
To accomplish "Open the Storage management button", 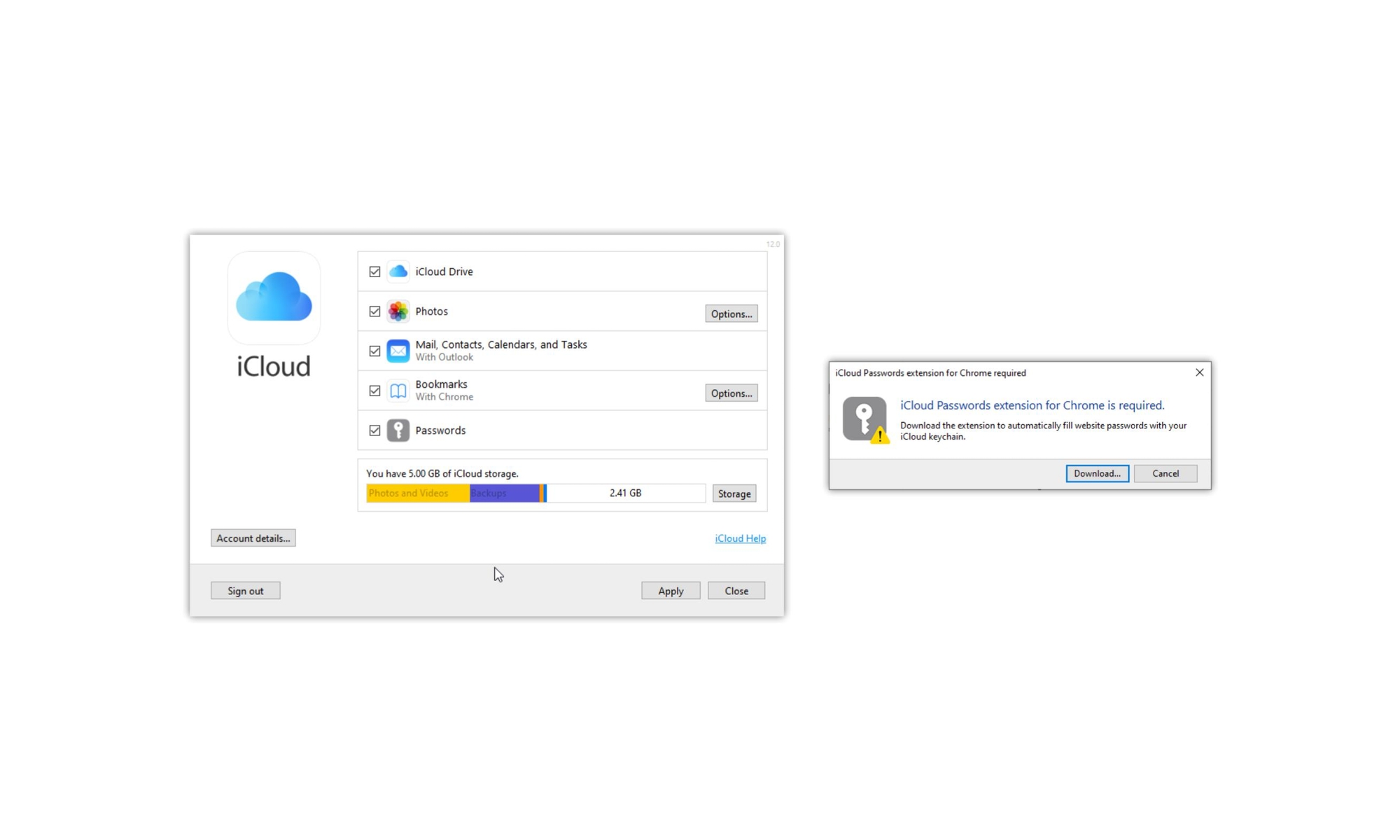I will tap(734, 493).
